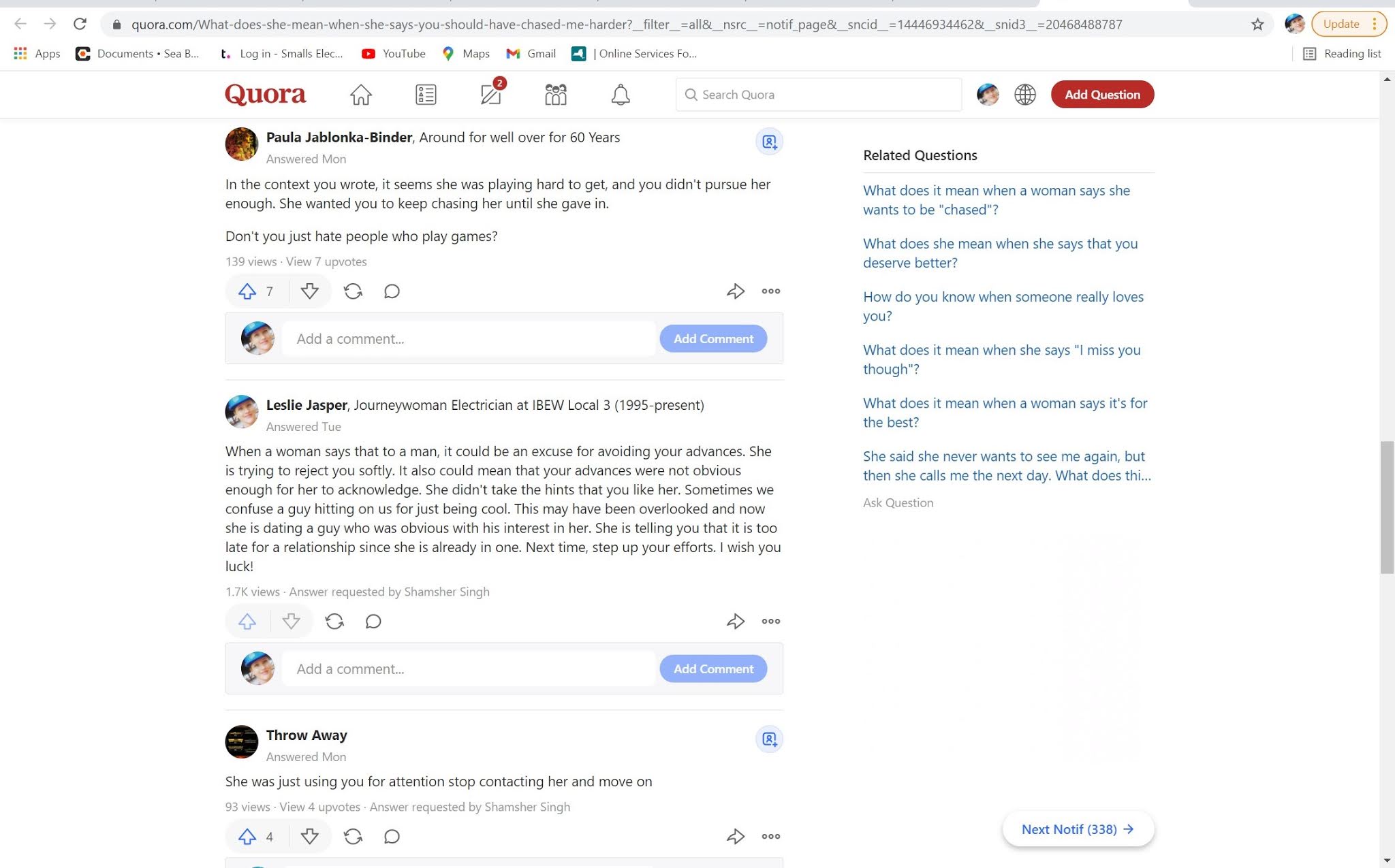This screenshot has width=1395, height=868.
Task: Upvote Paula Jablonka-Binder's answer
Action: pyautogui.click(x=247, y=291)
